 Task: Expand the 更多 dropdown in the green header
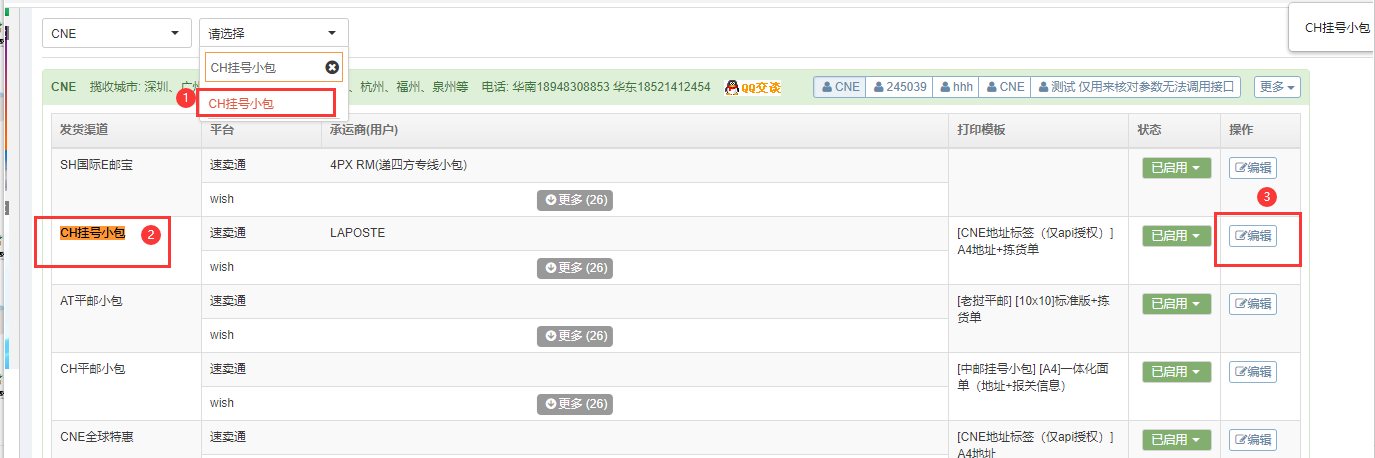tap(1277, 87)
